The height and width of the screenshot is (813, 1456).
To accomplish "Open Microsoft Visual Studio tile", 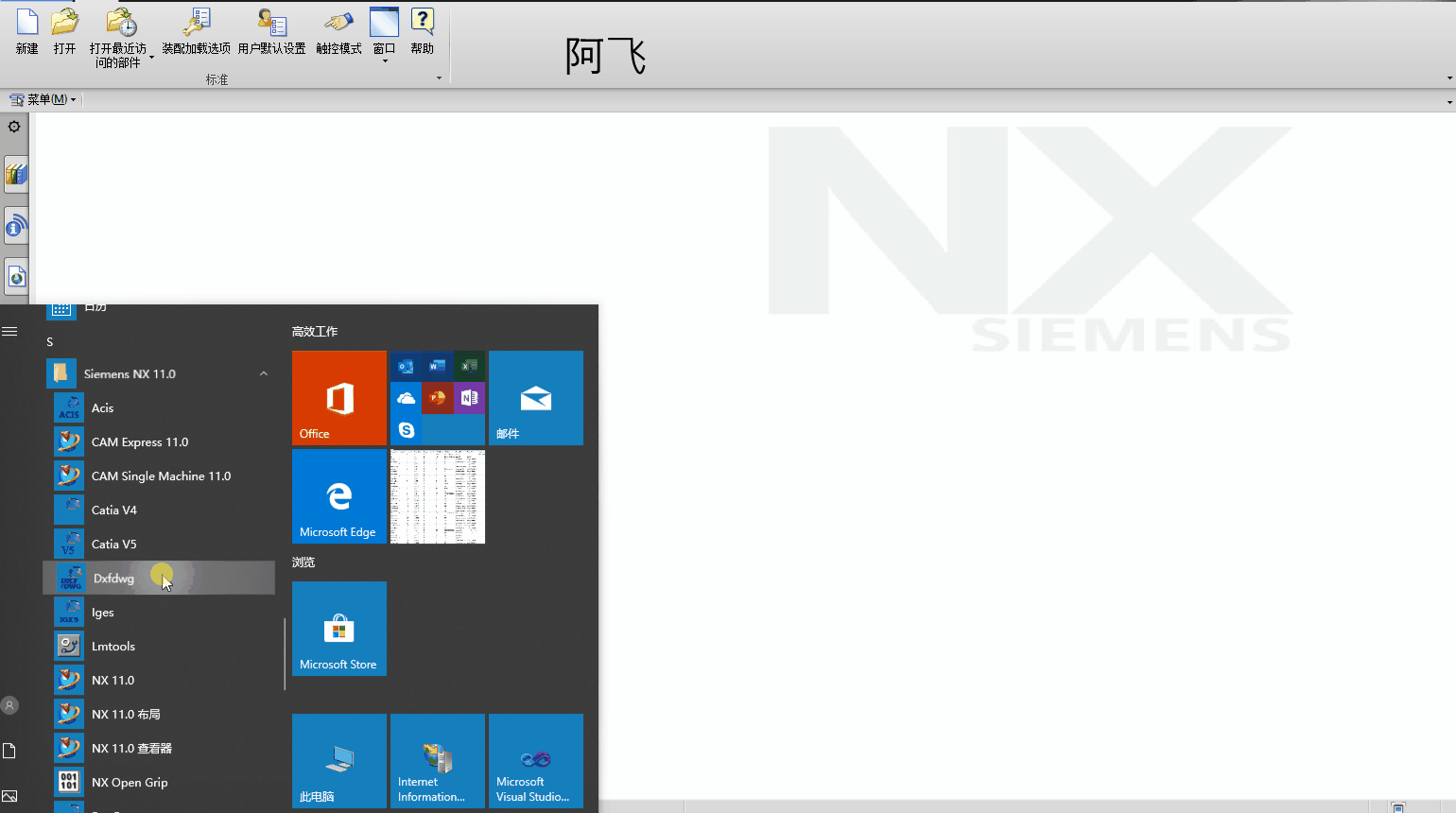I will 536,761.
